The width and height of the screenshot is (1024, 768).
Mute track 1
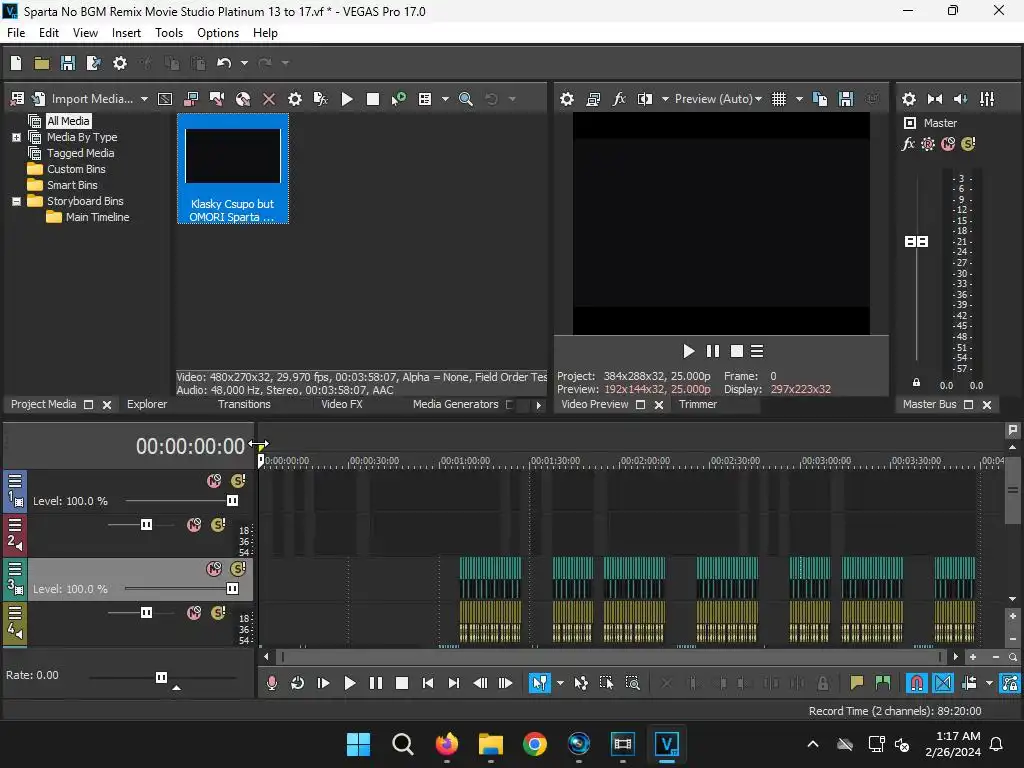coord(214,481)
